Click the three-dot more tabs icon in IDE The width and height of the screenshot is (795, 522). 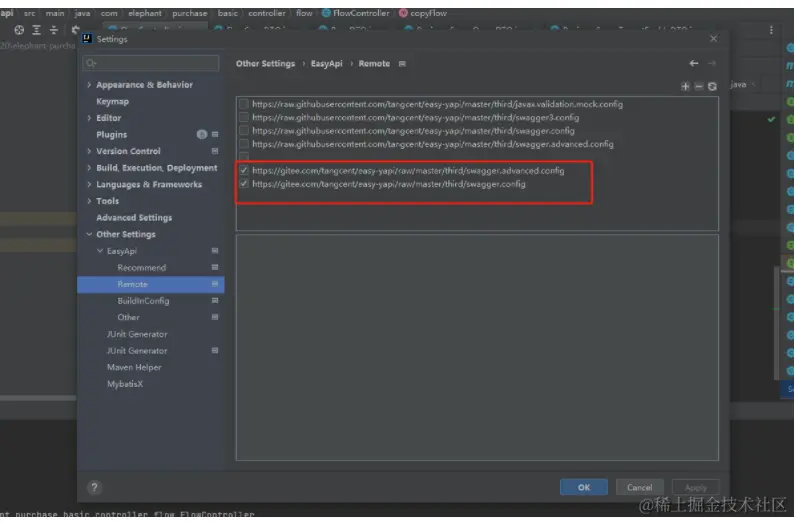(771, 30)
